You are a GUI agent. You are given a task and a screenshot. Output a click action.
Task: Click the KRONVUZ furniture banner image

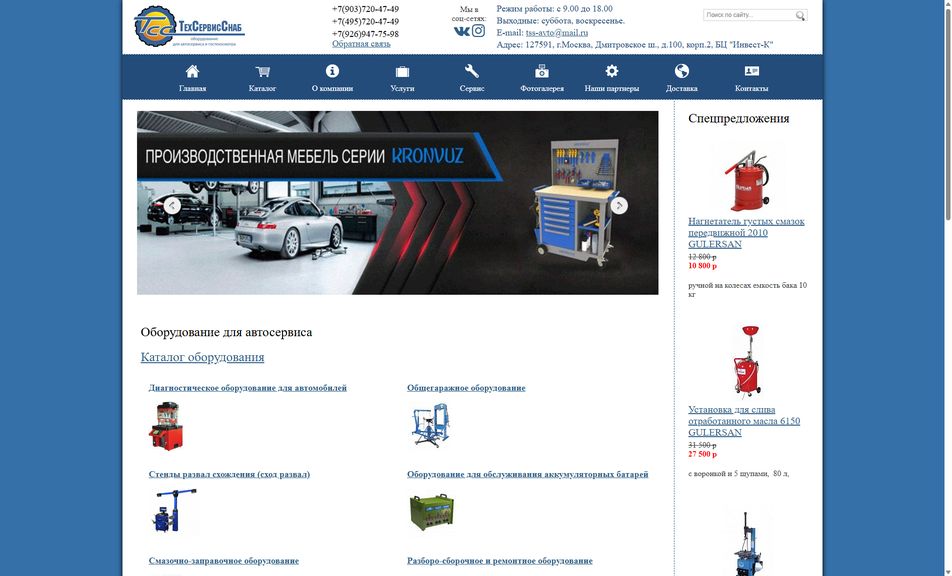[398, 203]
